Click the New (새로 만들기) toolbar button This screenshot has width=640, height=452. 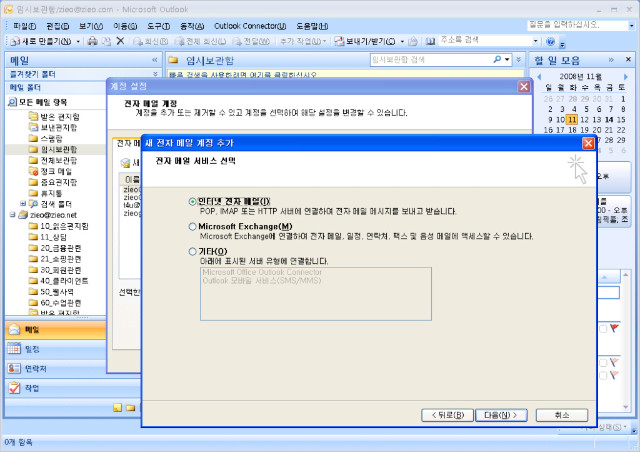pyautogui.click(x=41, y=41)
